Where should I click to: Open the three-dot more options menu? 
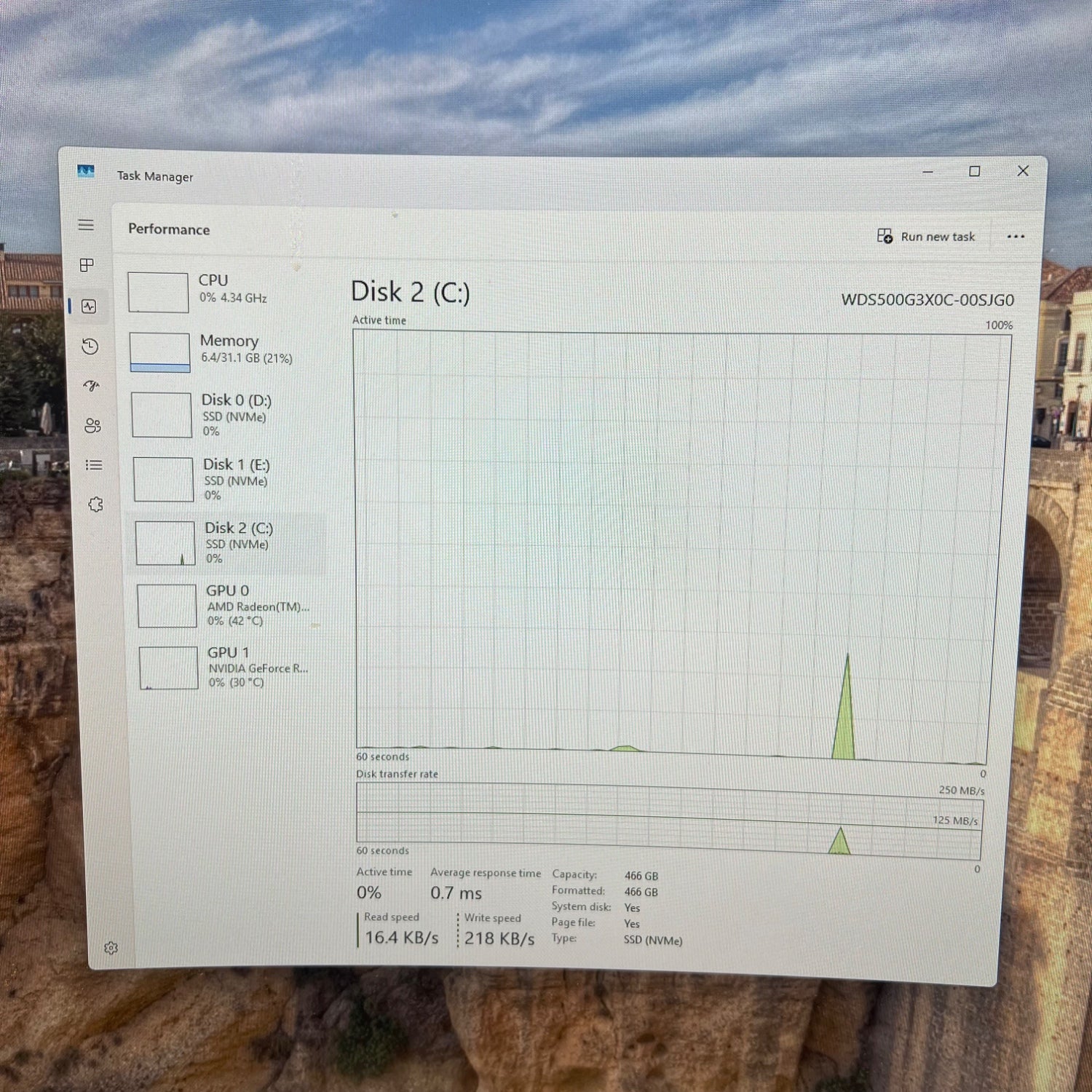1016,237
